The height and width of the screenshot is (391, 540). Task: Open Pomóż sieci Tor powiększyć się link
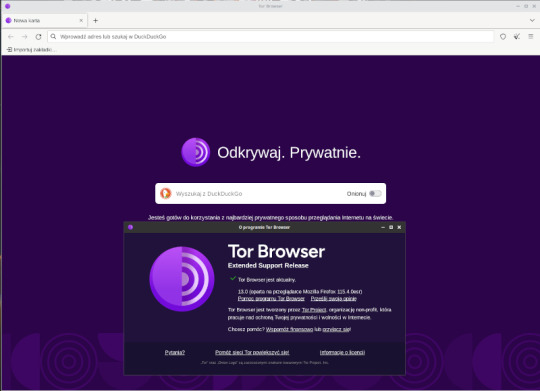252,352
